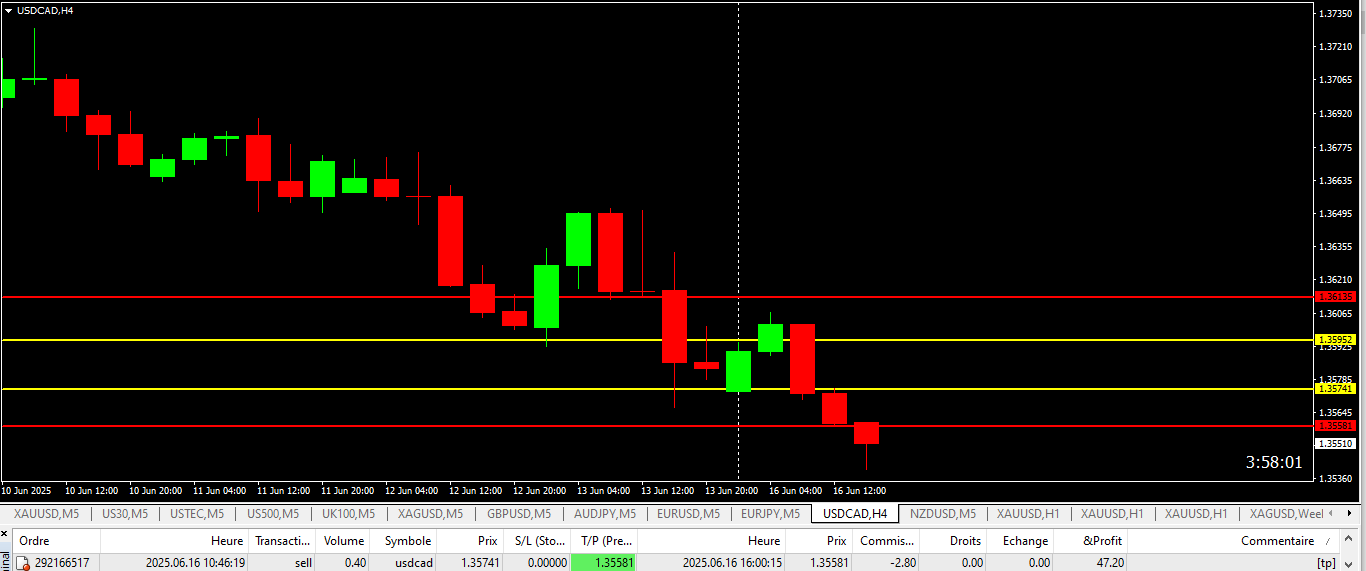Click the 10 Jun 2025 date label

point(27,491)
